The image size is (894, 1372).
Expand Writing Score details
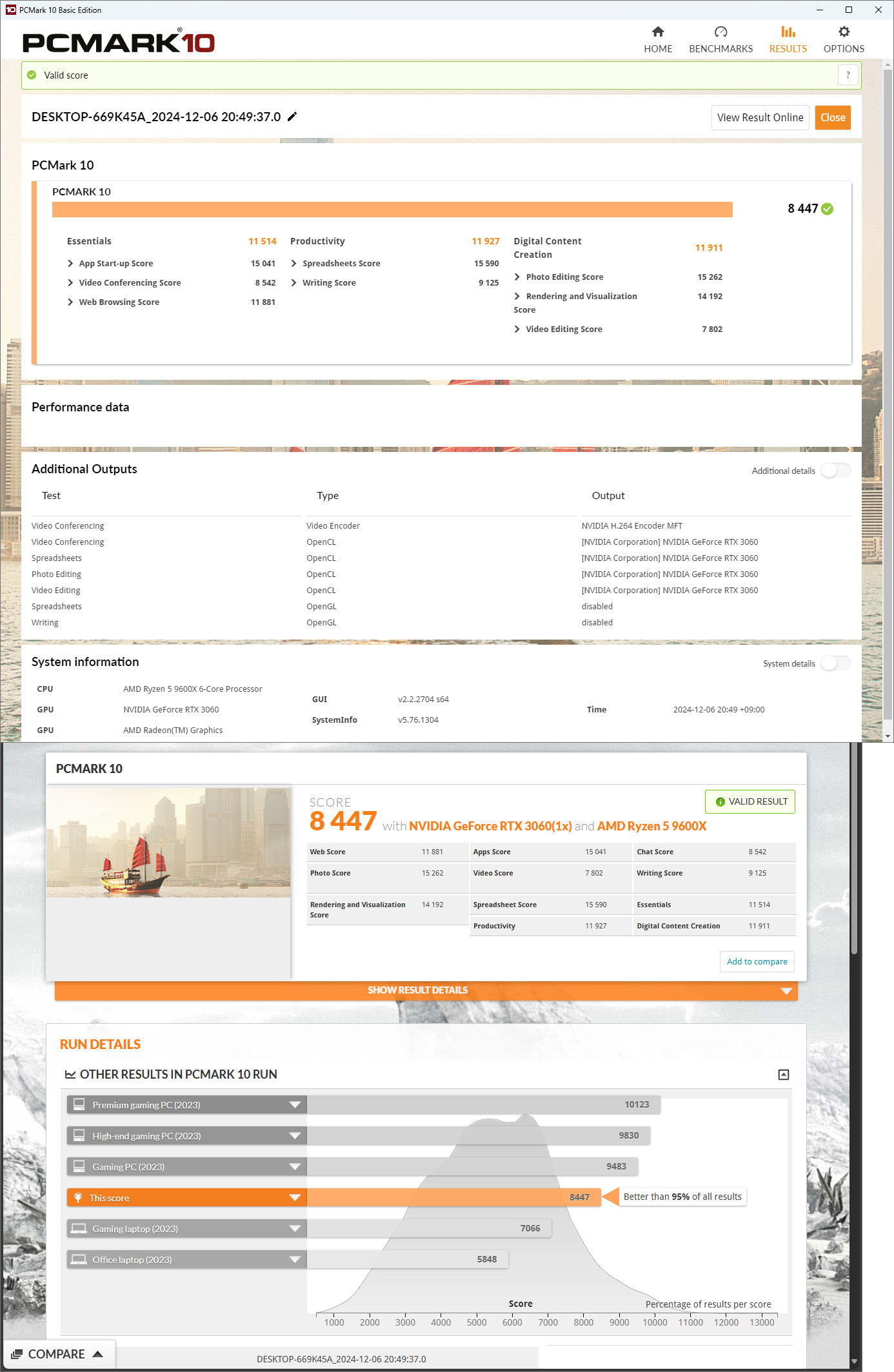[294, 282]
